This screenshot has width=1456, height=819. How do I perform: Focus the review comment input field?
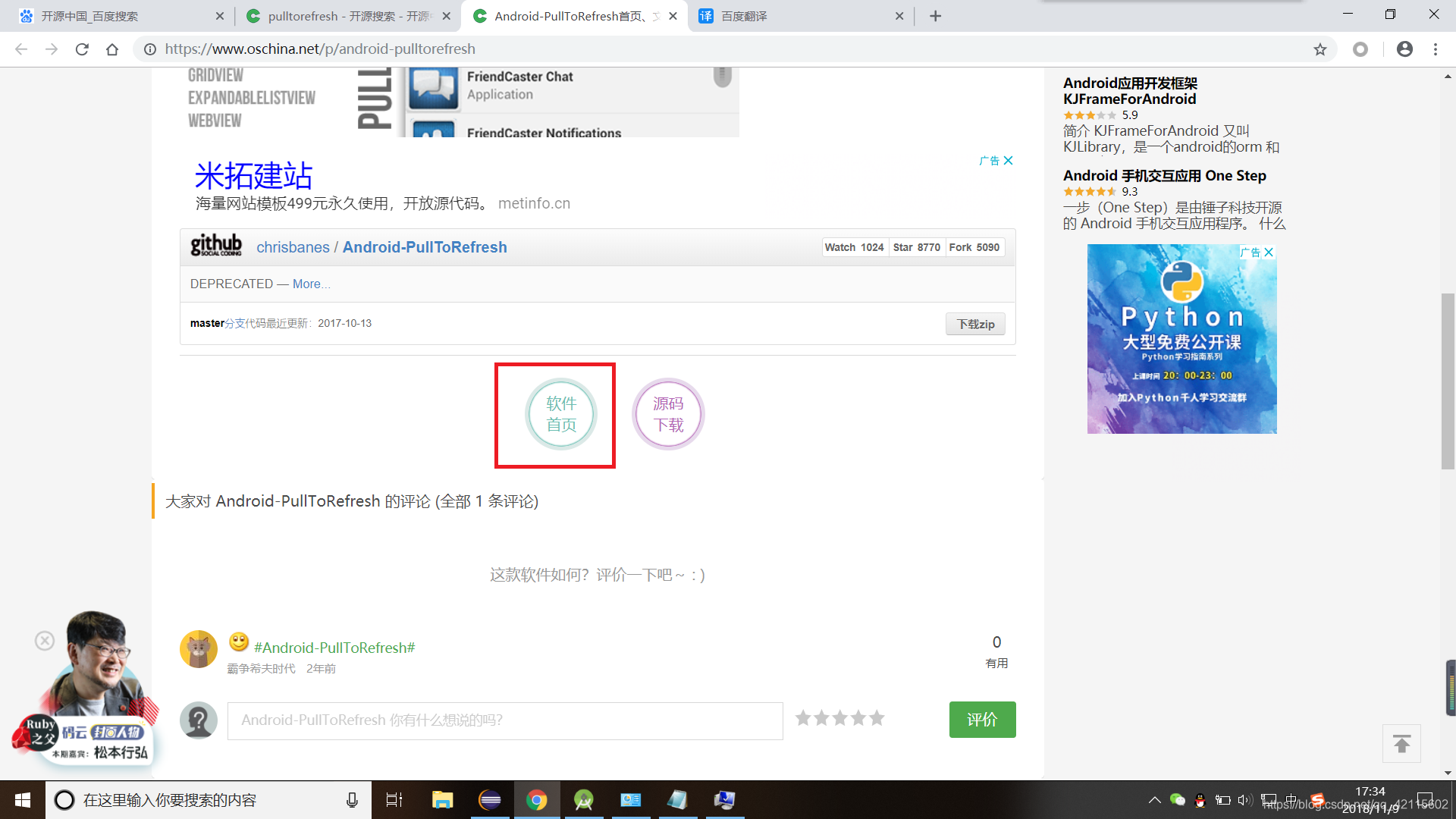pyautogui.click(x=505, y=720)
